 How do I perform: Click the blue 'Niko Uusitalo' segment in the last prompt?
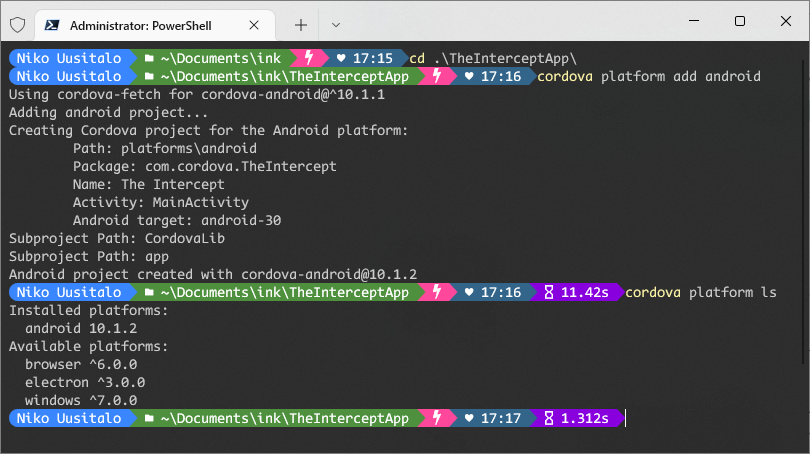click(x=69, y=418)
